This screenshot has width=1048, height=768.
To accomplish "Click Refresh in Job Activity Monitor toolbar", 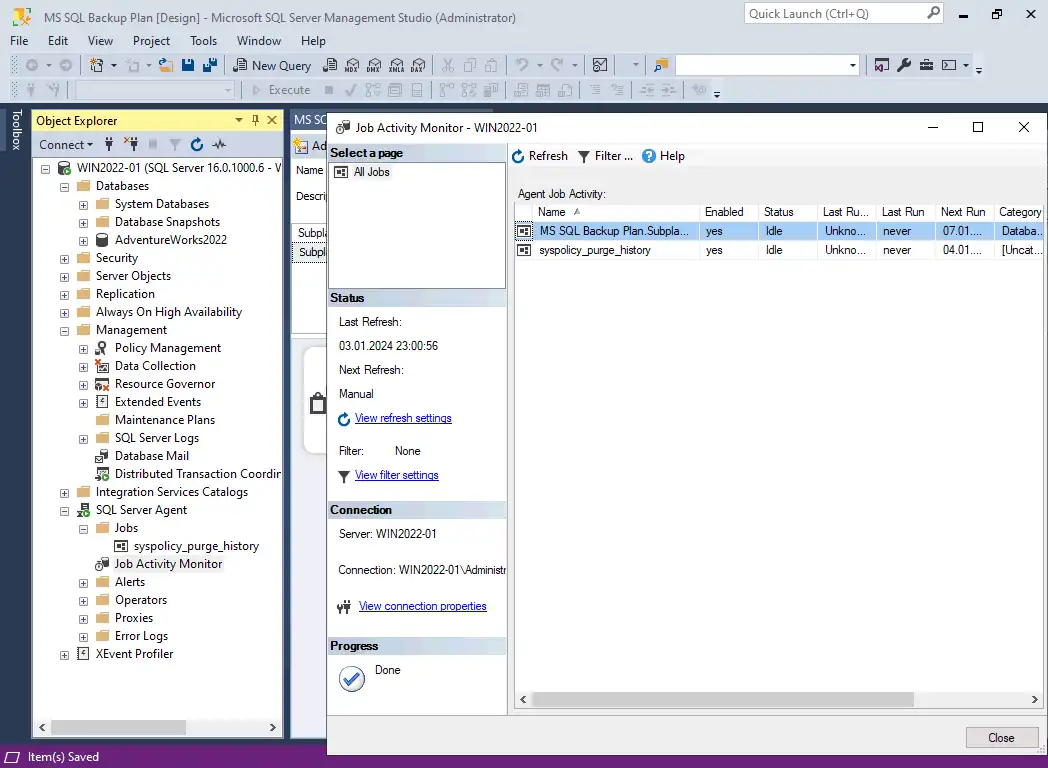I will (539, 156).
